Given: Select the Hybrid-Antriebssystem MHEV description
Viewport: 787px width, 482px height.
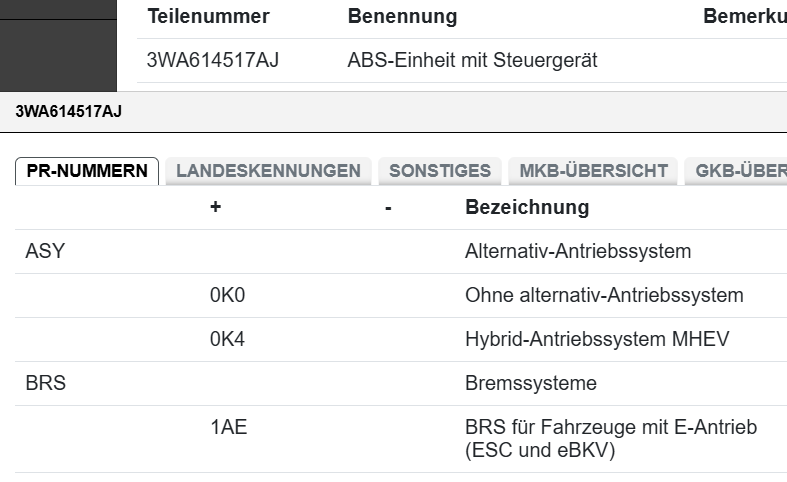Looking at the screenshot, I should pos(597,339).
